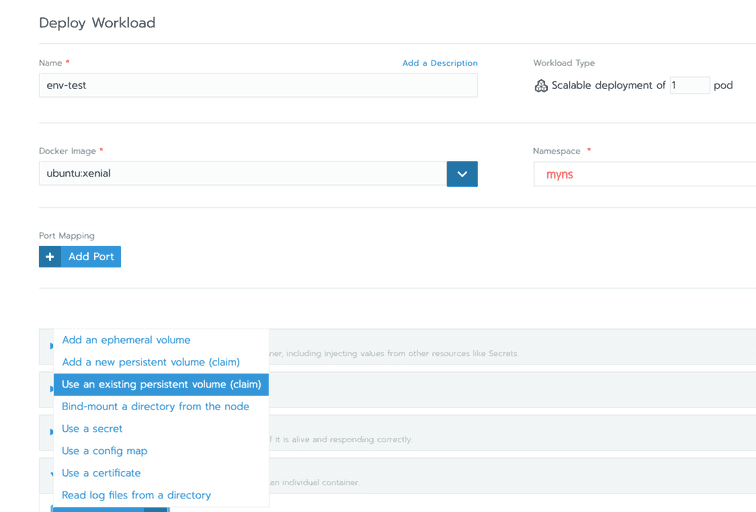This screenshot has width=756, height=512.
Task: Edit the pod count field
Action: (x=689, y=85)
